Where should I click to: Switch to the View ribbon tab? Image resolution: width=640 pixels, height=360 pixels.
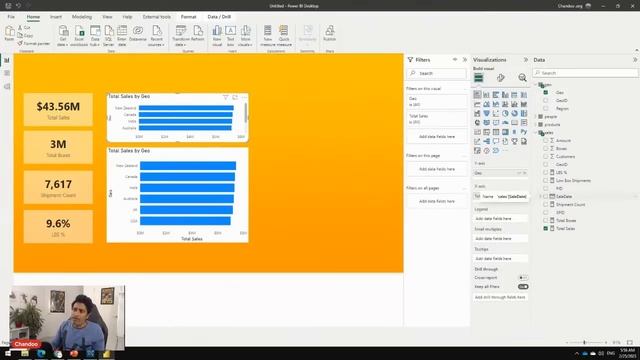(107, 17)
